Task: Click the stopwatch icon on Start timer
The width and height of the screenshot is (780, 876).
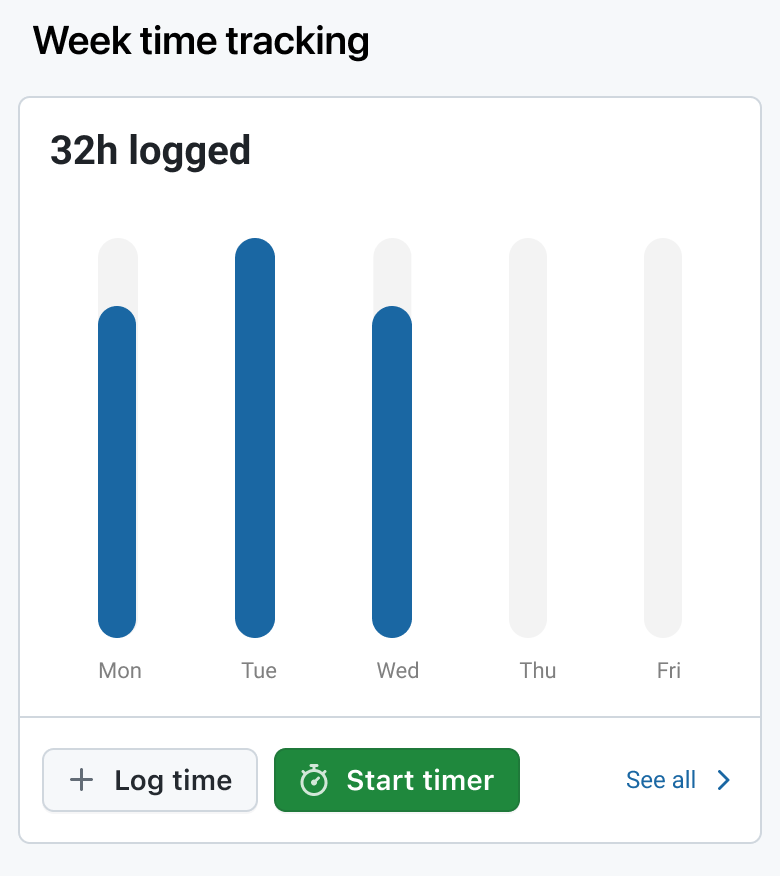Action: tap(316, 780)
